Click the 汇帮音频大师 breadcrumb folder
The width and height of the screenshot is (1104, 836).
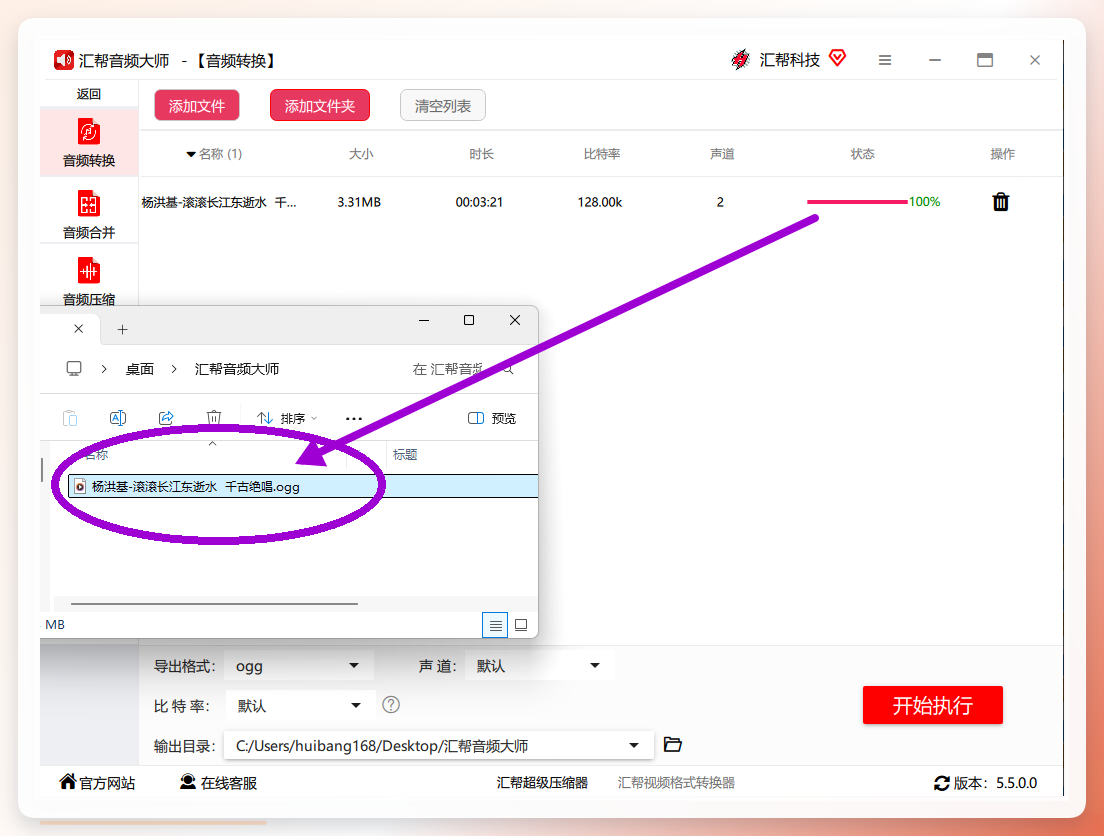237,369
